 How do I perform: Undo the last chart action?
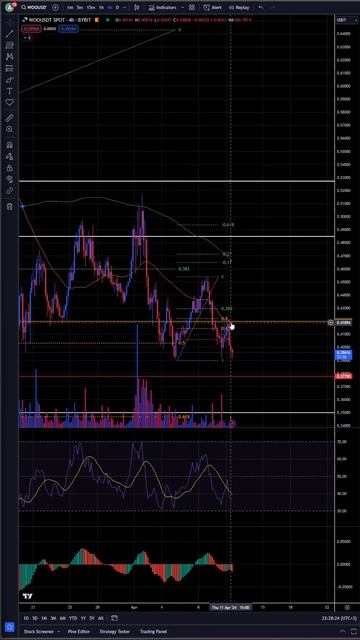tap(261, 7)
